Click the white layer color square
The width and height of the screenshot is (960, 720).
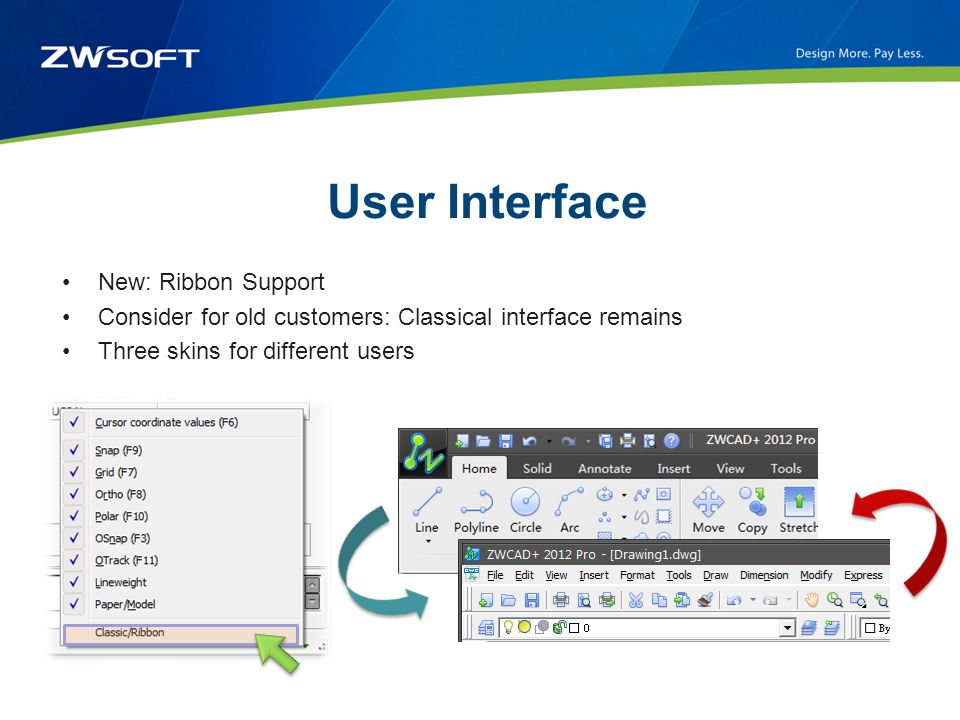(574, 628)
